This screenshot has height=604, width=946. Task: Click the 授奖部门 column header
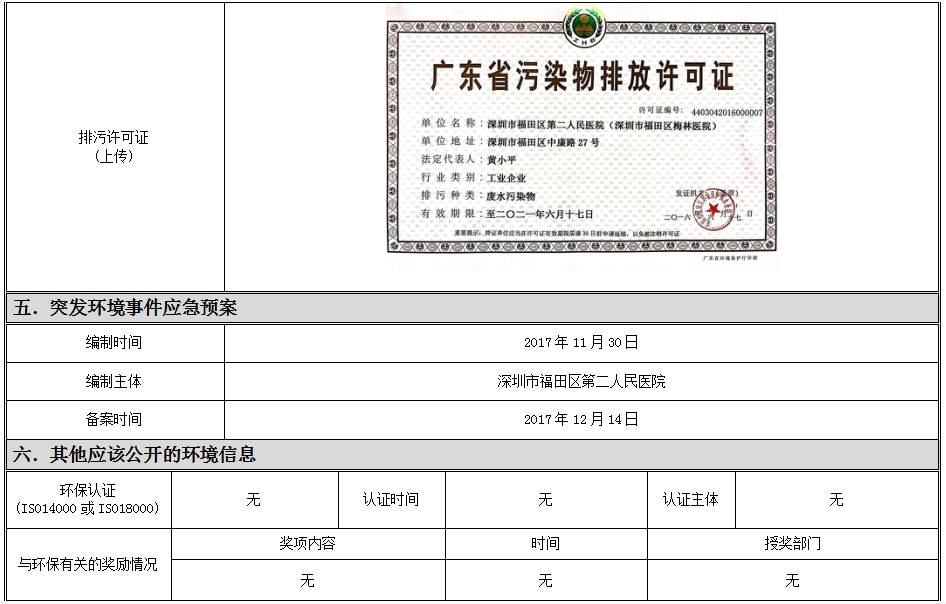[792, 544]
